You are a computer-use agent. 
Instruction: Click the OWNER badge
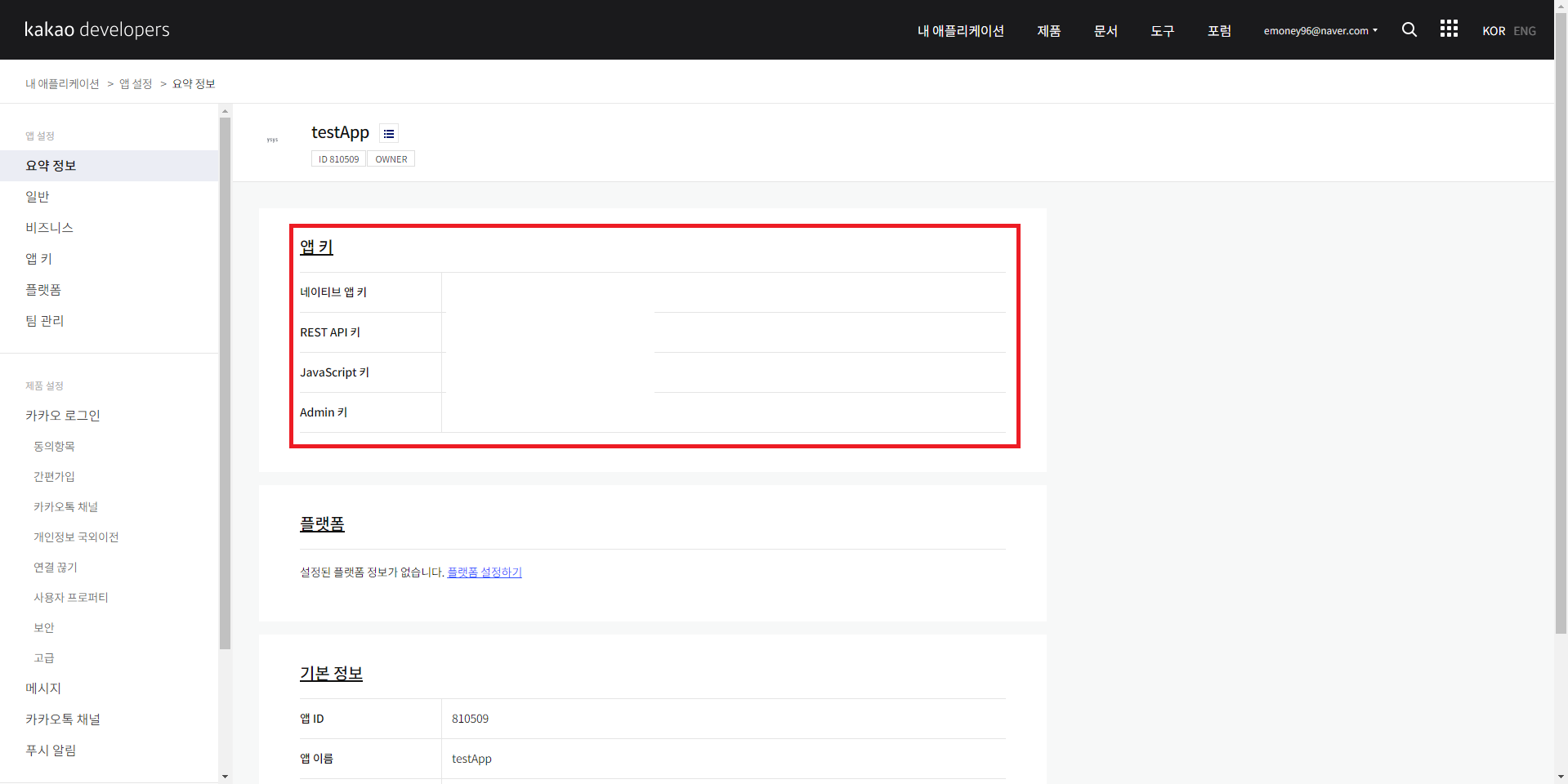pos(391,159)
